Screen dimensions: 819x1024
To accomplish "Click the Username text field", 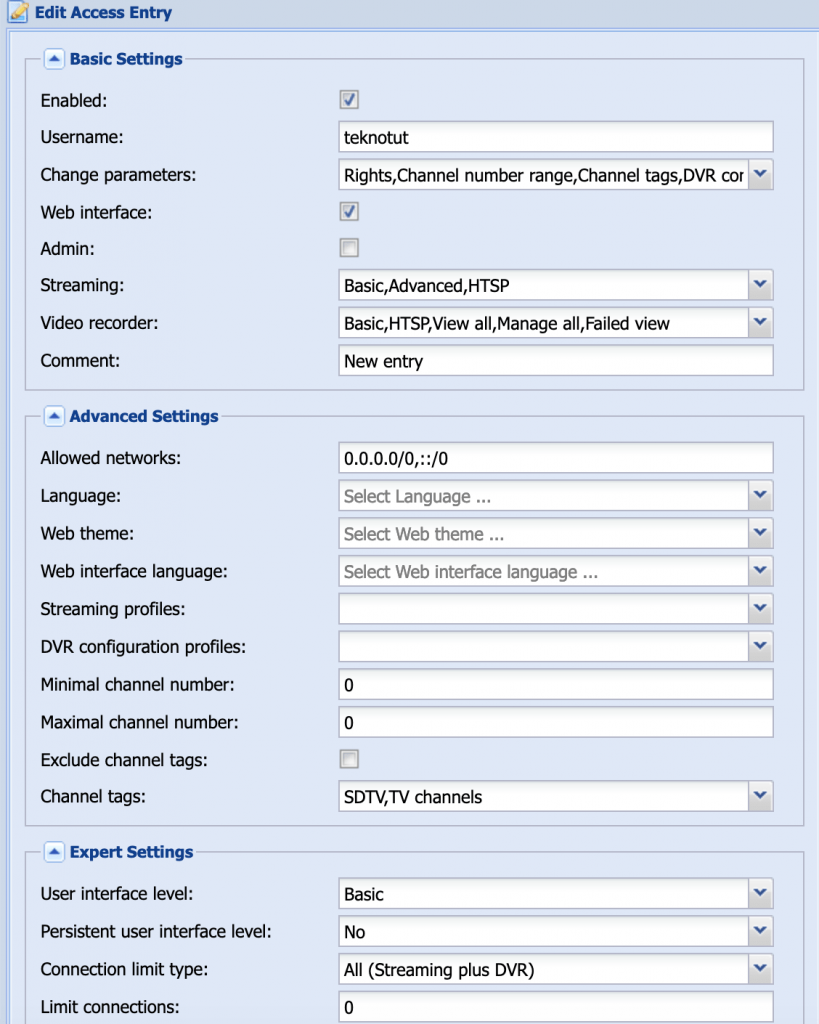I will click(556, 137).
